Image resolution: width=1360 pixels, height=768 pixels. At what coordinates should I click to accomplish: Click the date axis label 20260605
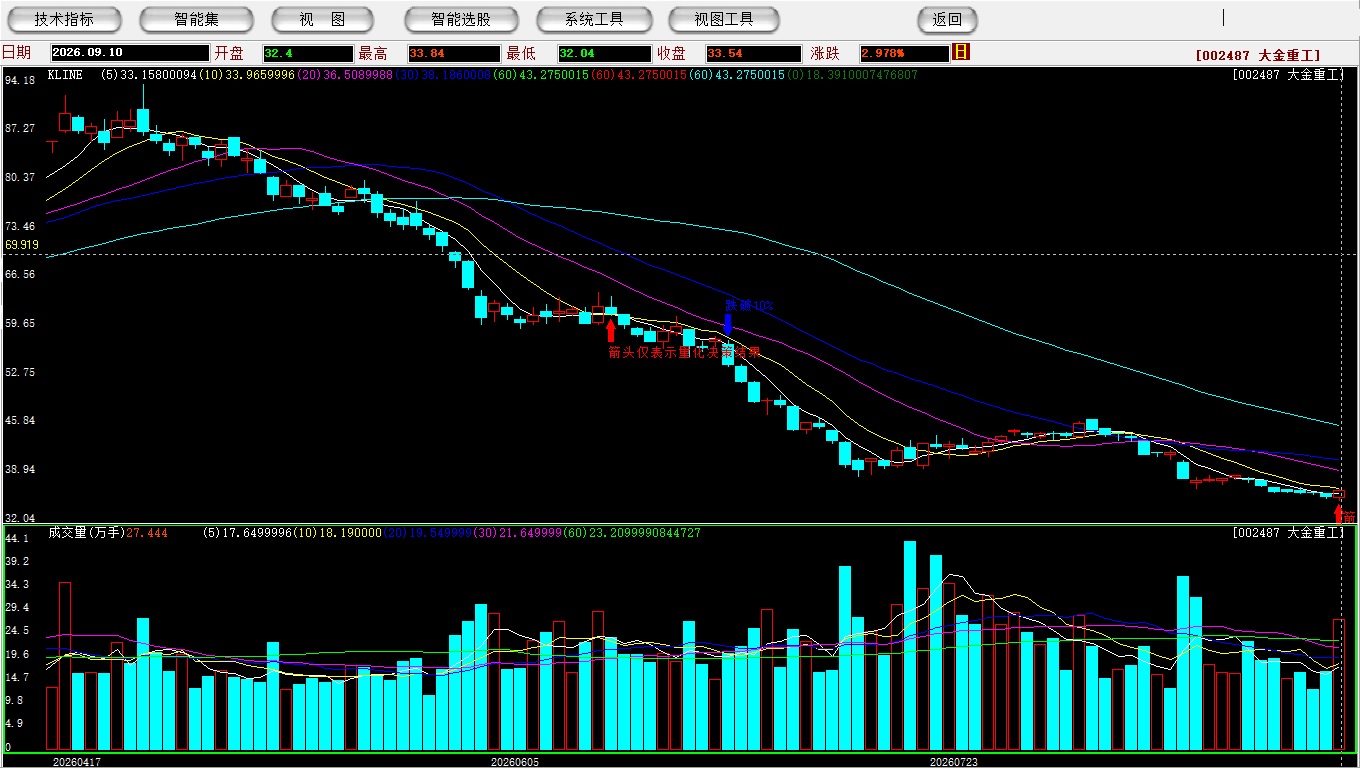click(514, 762)
